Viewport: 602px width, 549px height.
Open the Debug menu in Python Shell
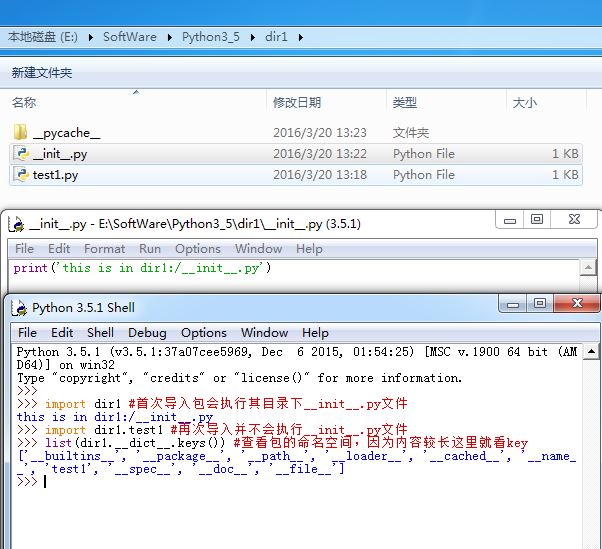click(147, 332)
